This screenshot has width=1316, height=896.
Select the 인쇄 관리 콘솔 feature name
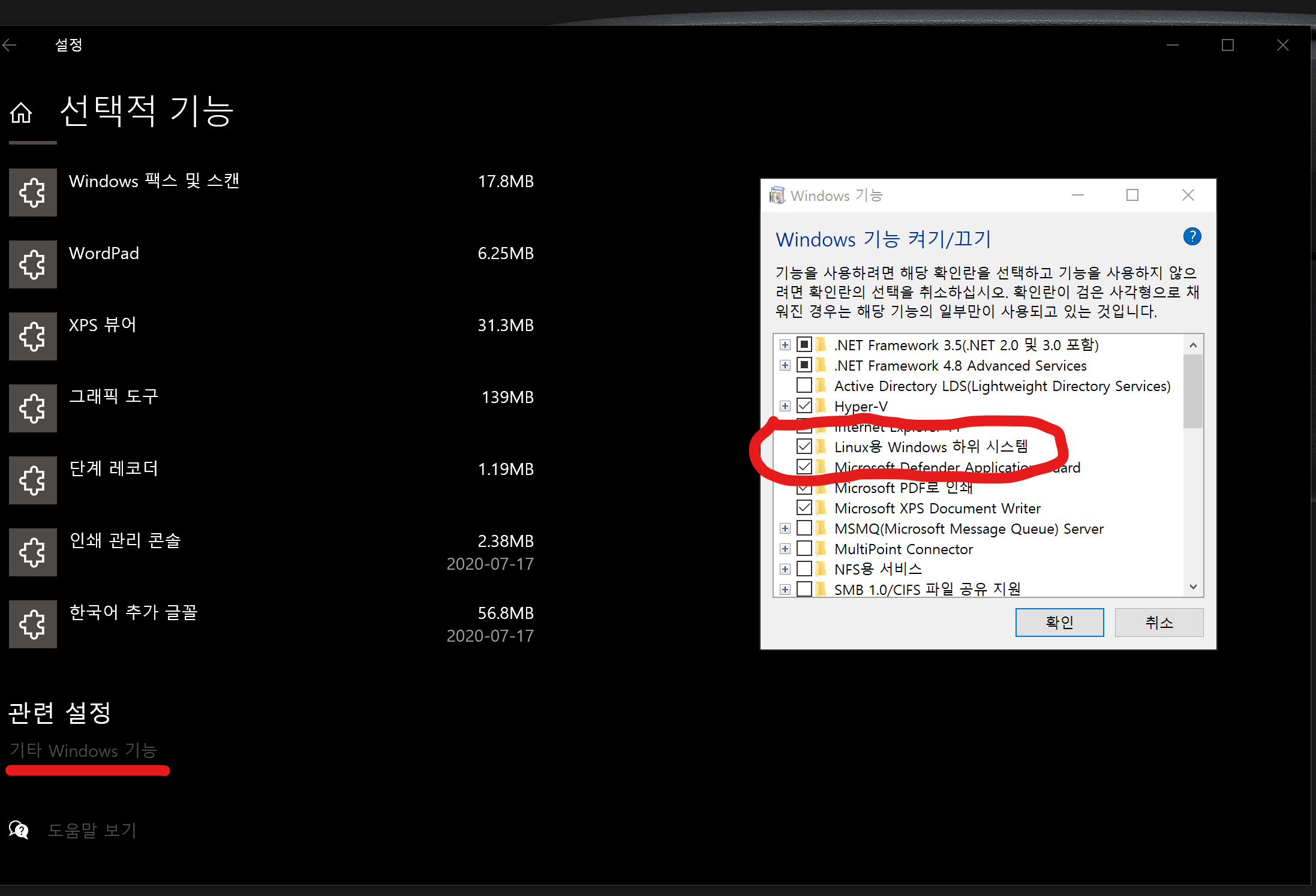(125, 540)
